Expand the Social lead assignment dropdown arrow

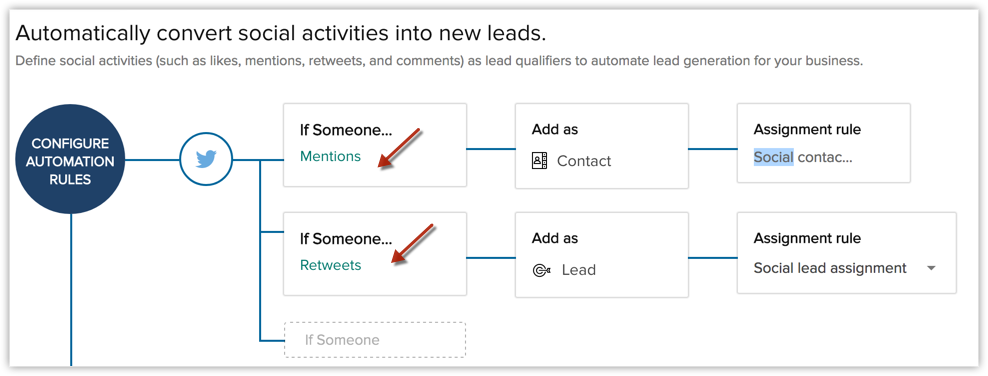coord(931,268)
